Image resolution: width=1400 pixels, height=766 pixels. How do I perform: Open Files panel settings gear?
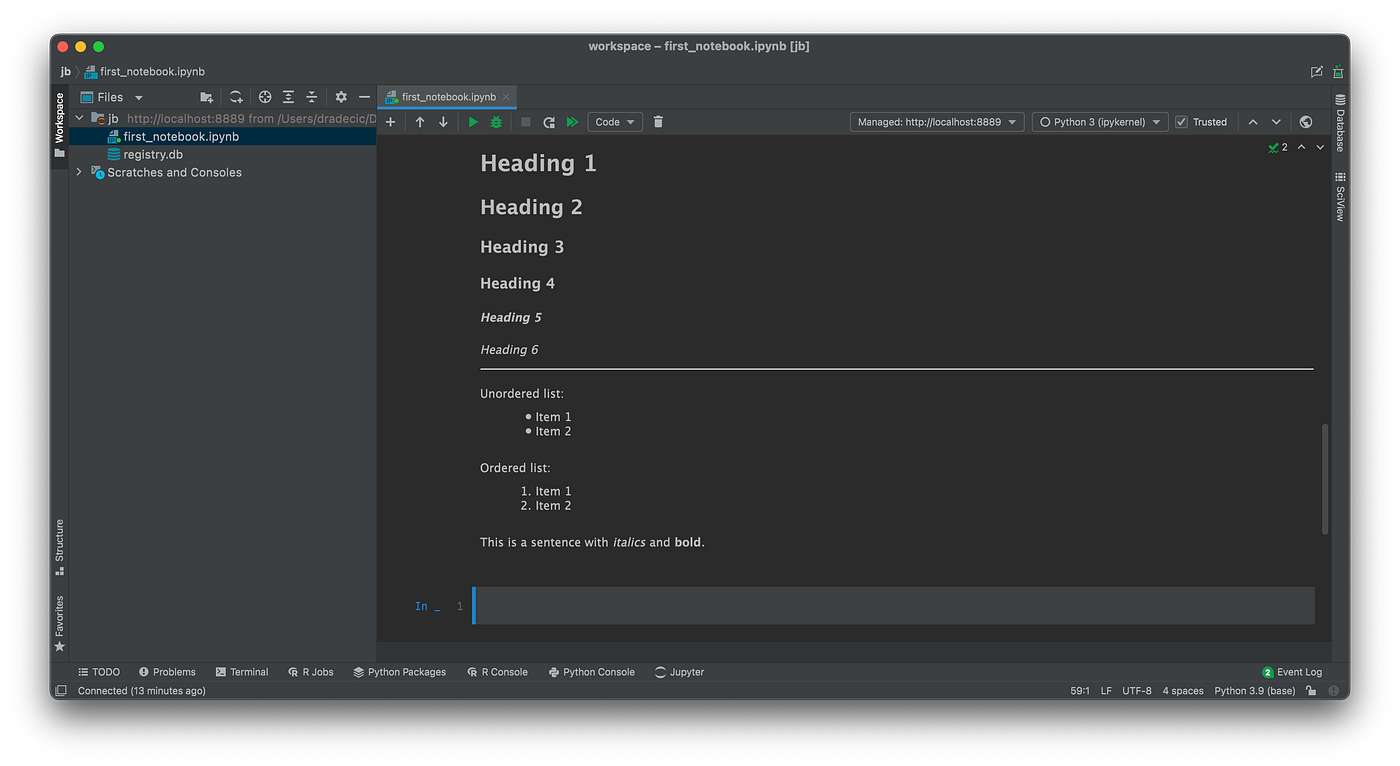pos(340,96)
